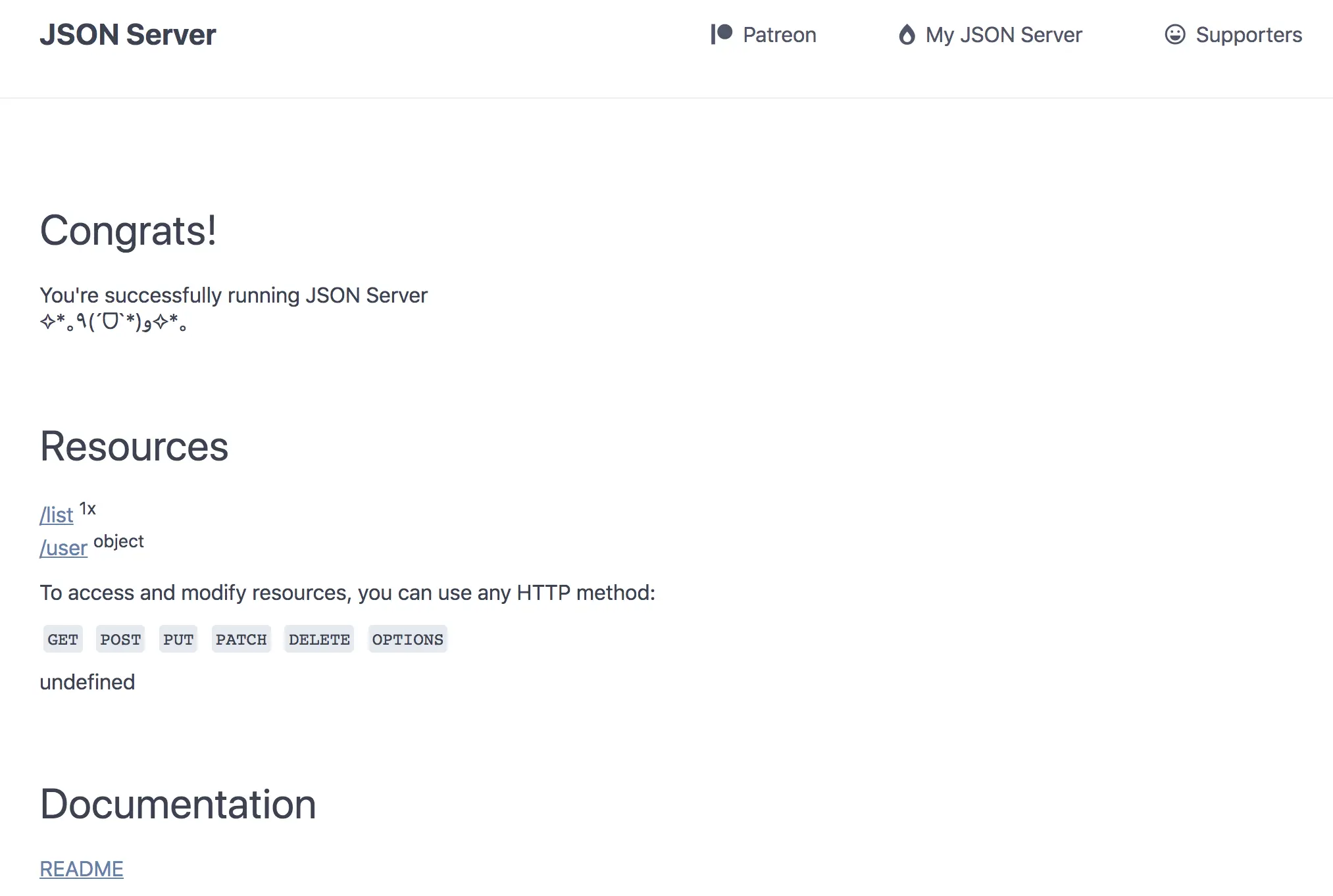Click the PATCH method badge
The image size is (1333, 896).
coord(241,639)
